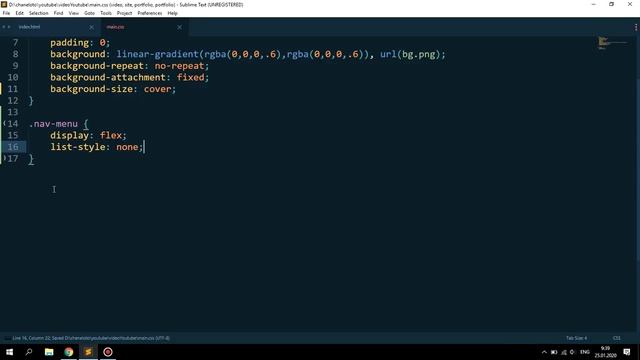Open the Selection menu
640x360 pixels.
[38, 13]
